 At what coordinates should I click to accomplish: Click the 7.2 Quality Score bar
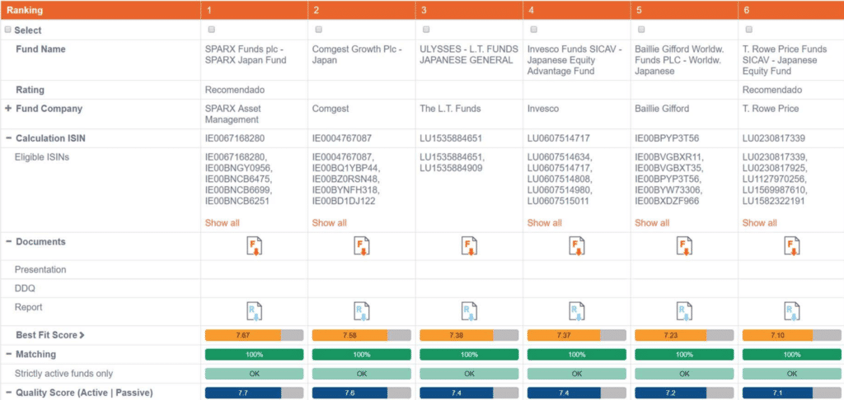[x=684, y=394]
